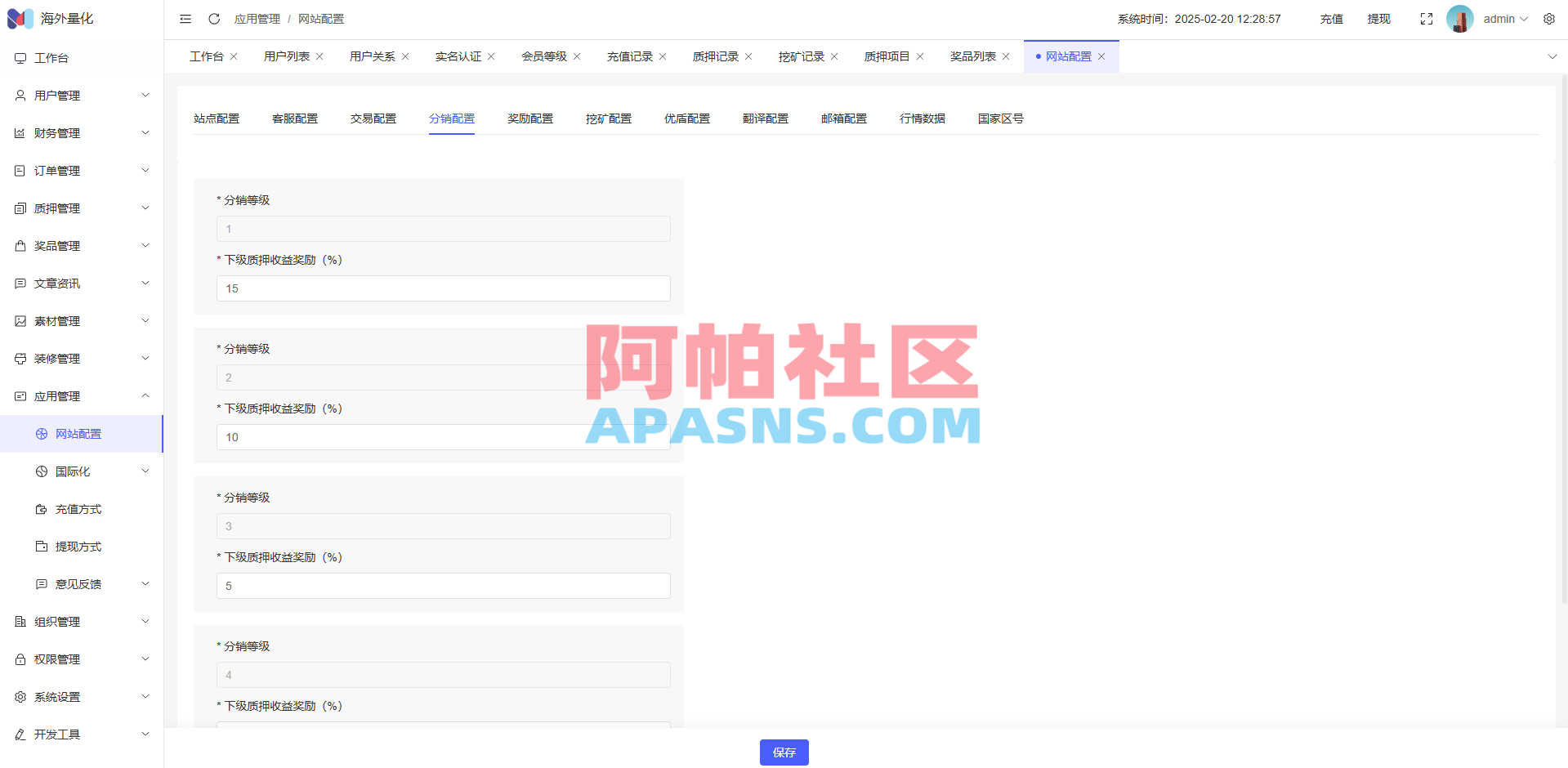The width and height of the screenshot is (1568, 768).
Task: Expand the 用户管理 menu section
Action: click(57, 95)
